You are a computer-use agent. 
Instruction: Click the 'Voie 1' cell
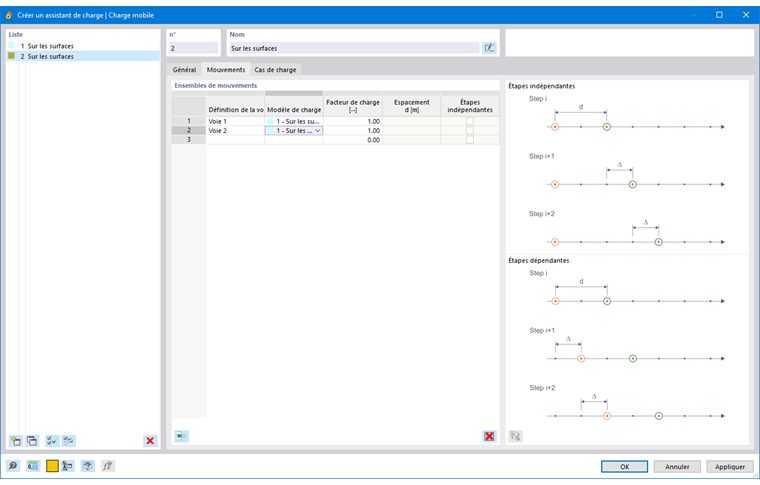tap(235, 121)
